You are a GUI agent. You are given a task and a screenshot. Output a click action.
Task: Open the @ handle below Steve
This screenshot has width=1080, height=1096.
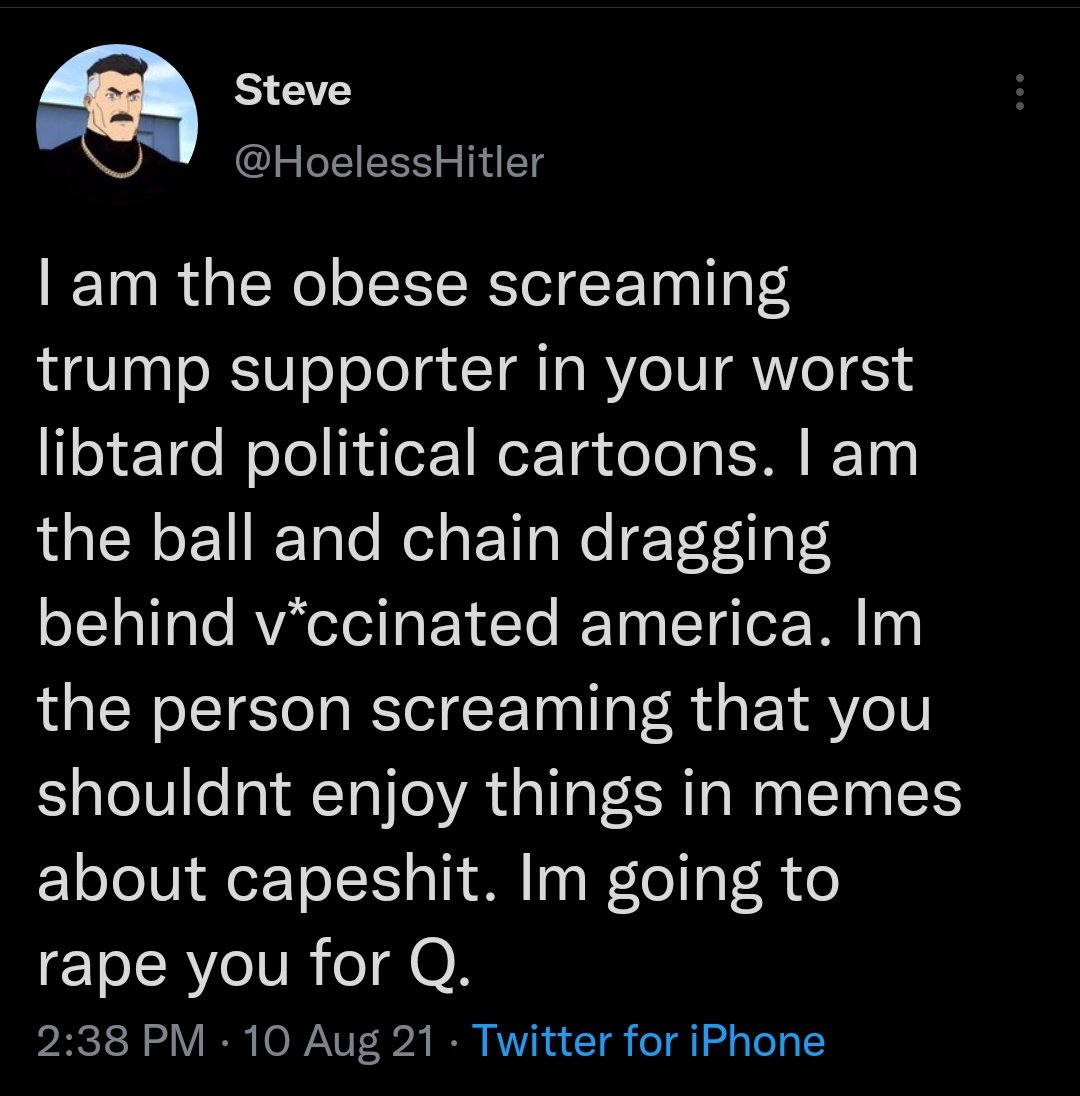point(389,162)
